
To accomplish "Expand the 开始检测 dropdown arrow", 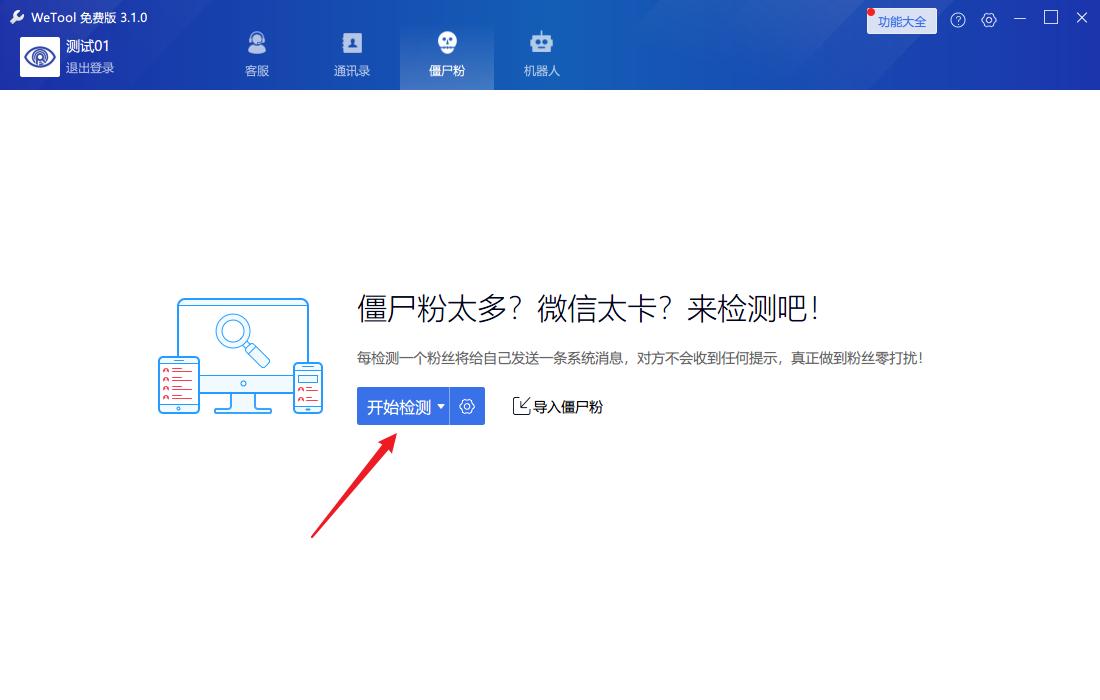I will 440,407.
